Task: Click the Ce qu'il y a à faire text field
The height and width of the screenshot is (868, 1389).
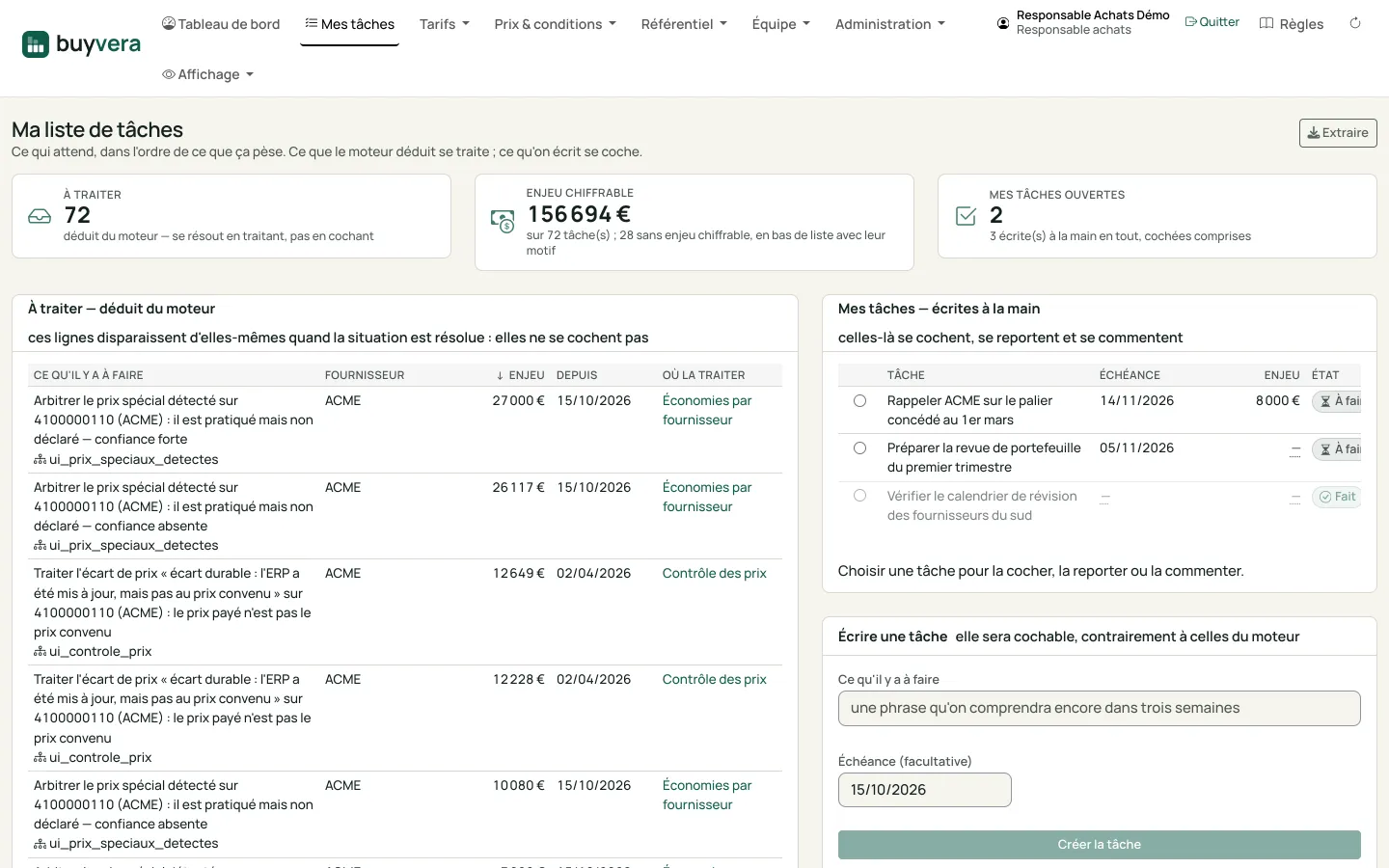Action: 1099,709
